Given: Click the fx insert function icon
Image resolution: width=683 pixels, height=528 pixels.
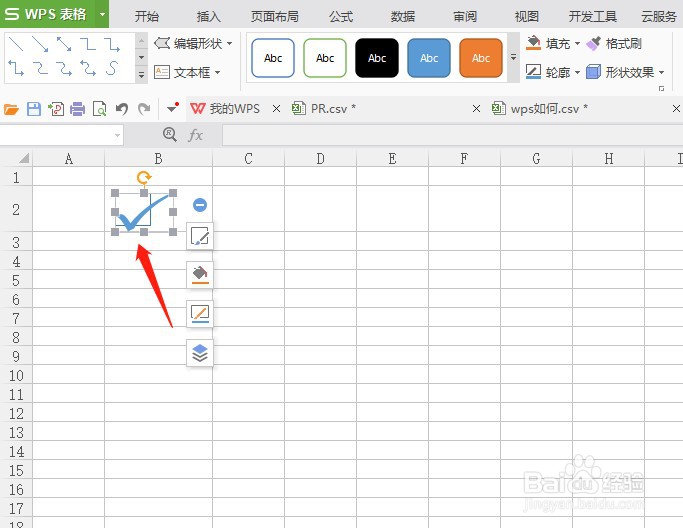Looking at the screenshot, I should click(x=196, y=135).
